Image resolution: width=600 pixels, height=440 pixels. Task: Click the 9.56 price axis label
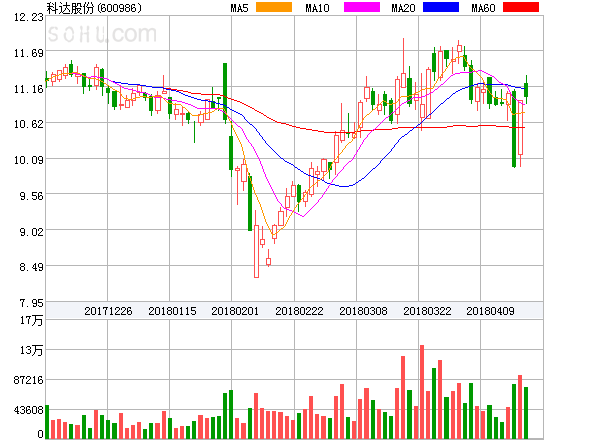(x=31, y=196)
